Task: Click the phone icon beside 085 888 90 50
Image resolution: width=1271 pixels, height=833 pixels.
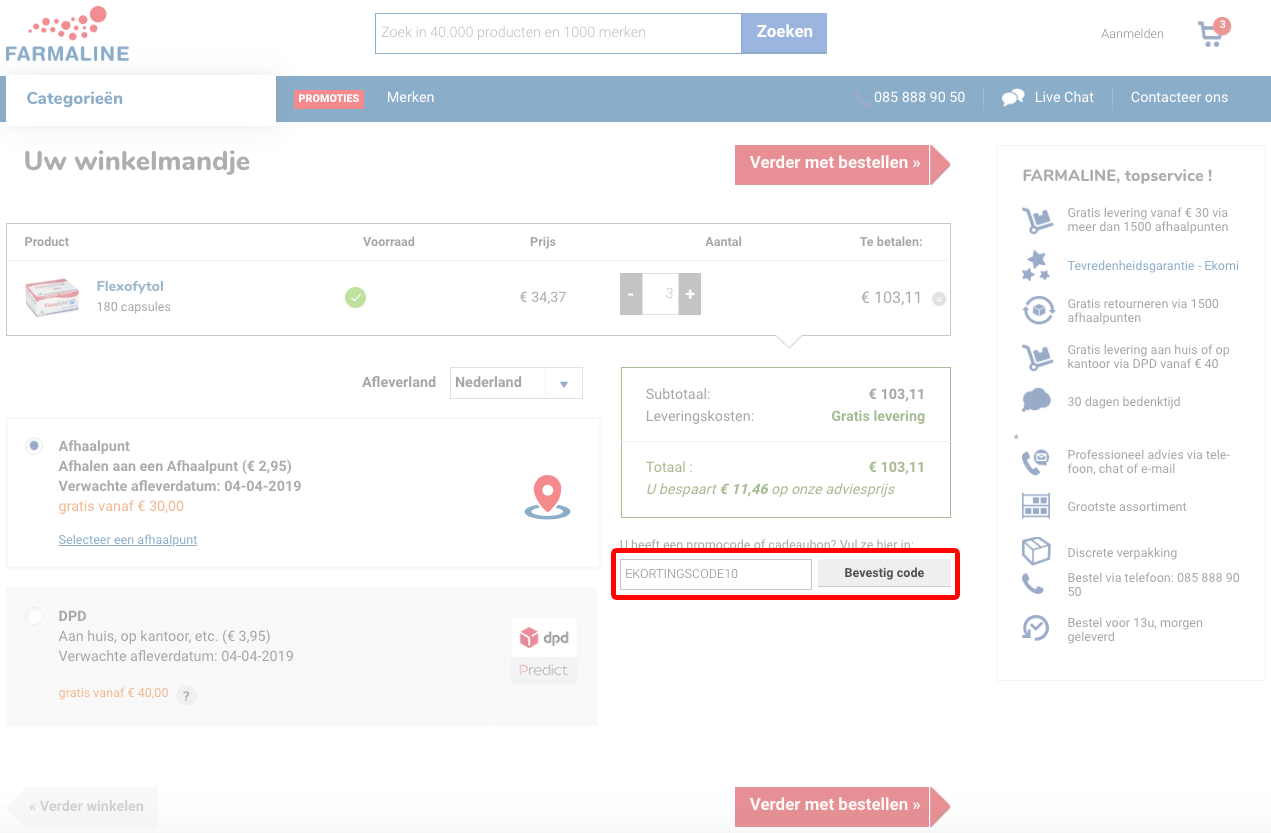Action: (861, 98)
